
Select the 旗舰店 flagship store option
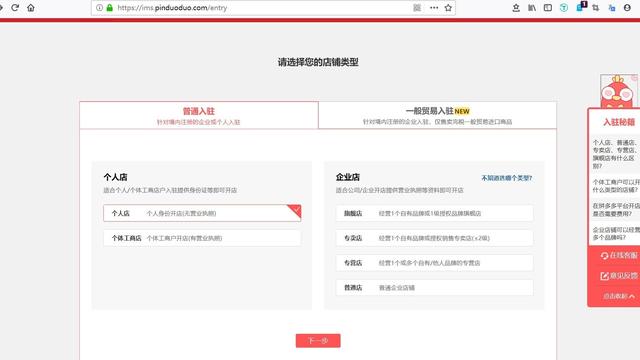434,213
